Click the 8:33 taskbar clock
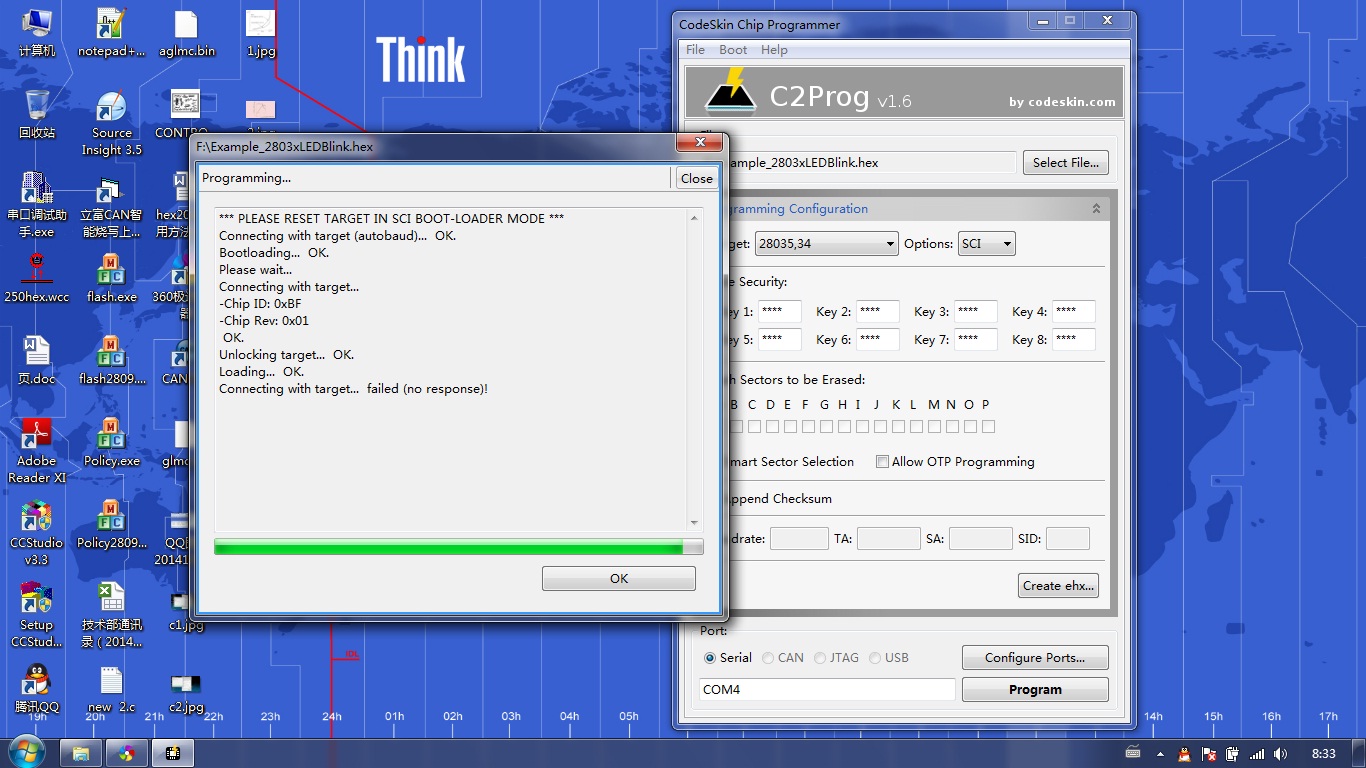 pyautogui.click(x=1323, y=754)
